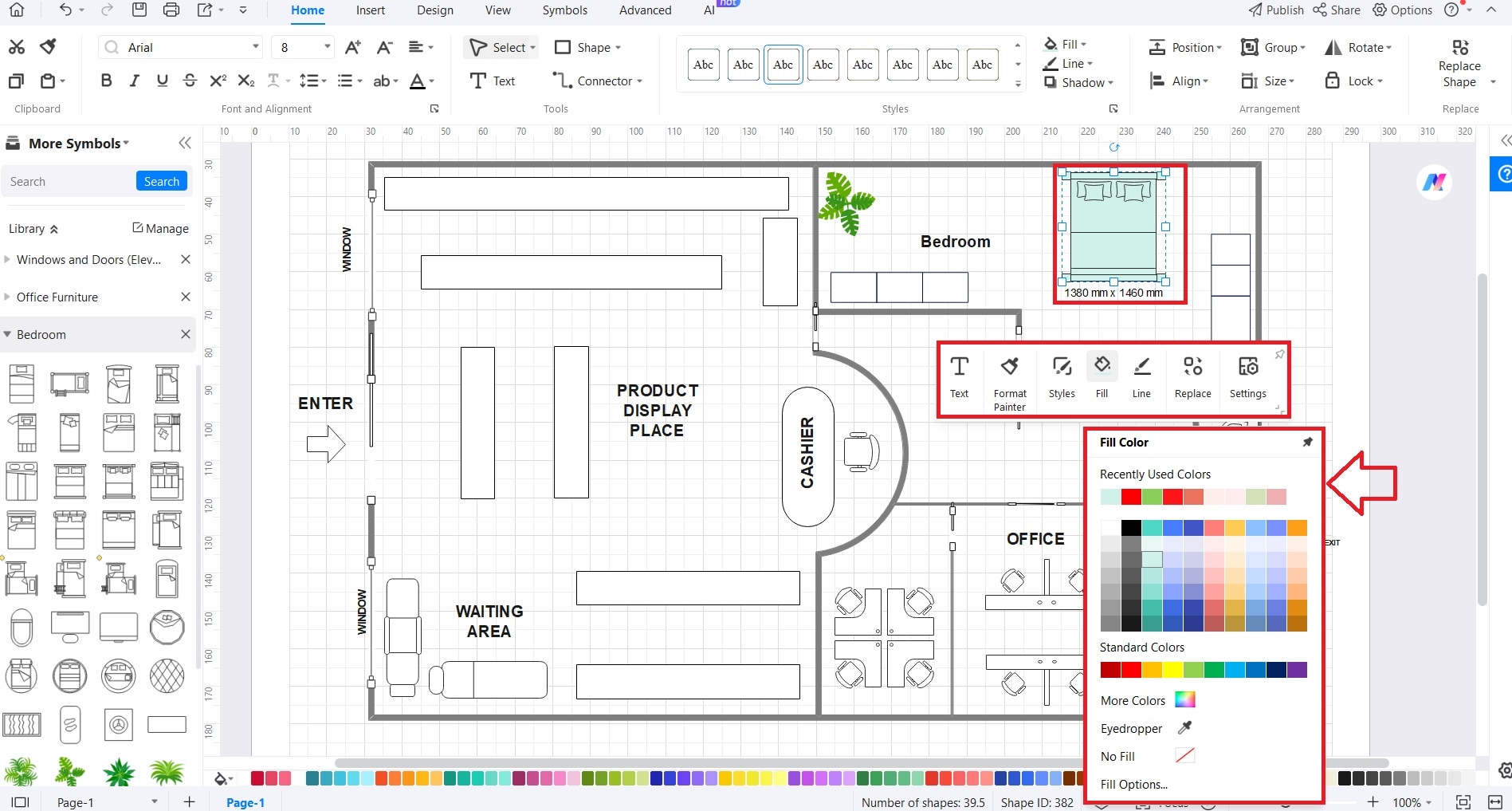Screen dimensions: 1512x811
Task: Select the Text tool in Tools group
Action: (x=493, y=81)
